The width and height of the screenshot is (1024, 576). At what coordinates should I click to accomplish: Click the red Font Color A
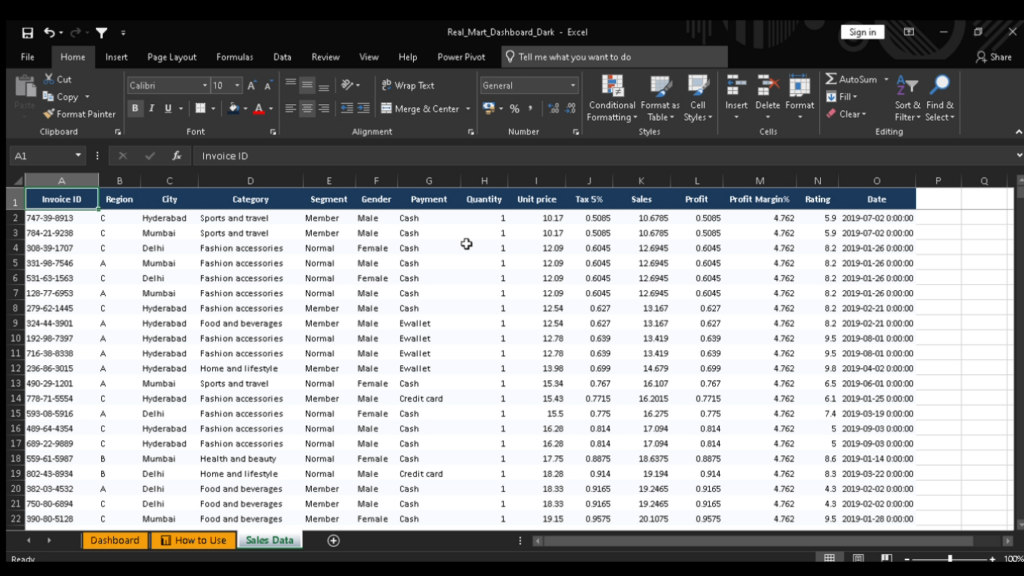(x=259, y=108)
